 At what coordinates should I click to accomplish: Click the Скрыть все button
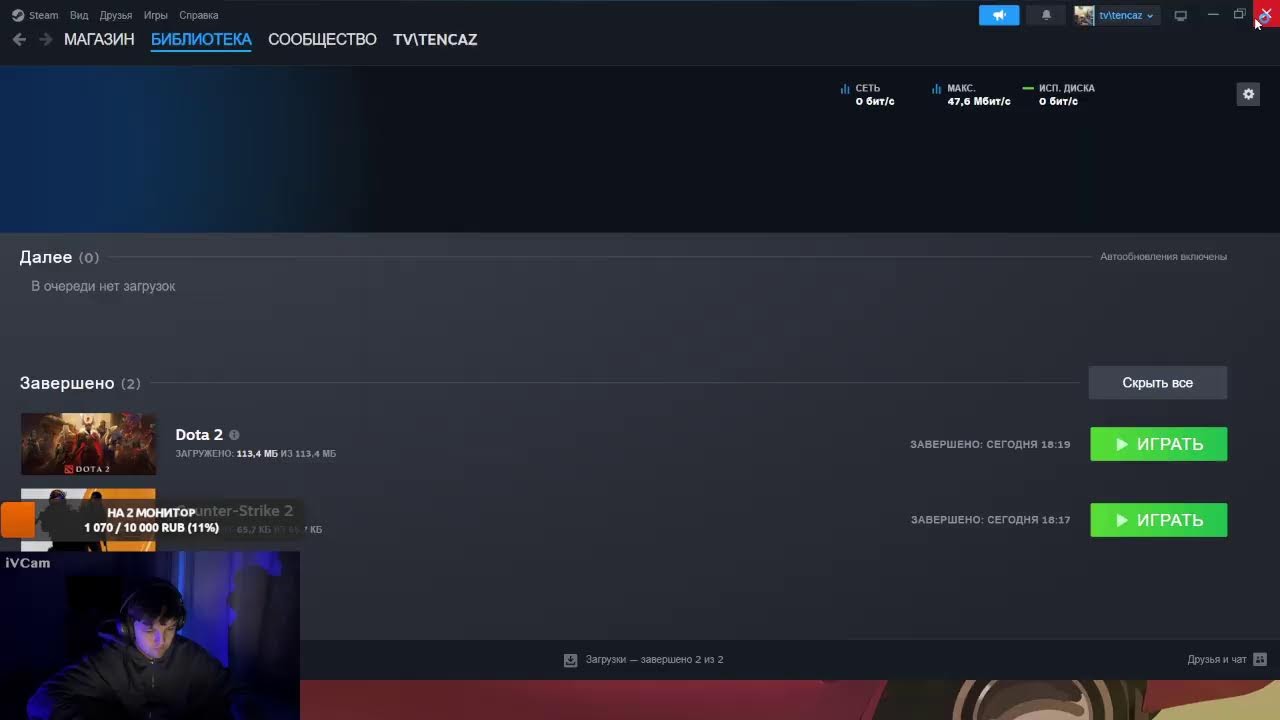[1158, 383]
